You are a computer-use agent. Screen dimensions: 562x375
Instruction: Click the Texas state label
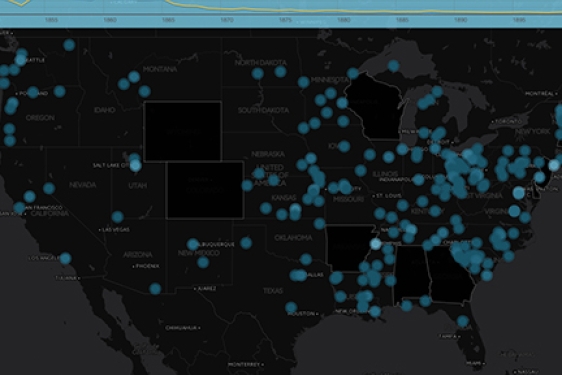(273, 291)
